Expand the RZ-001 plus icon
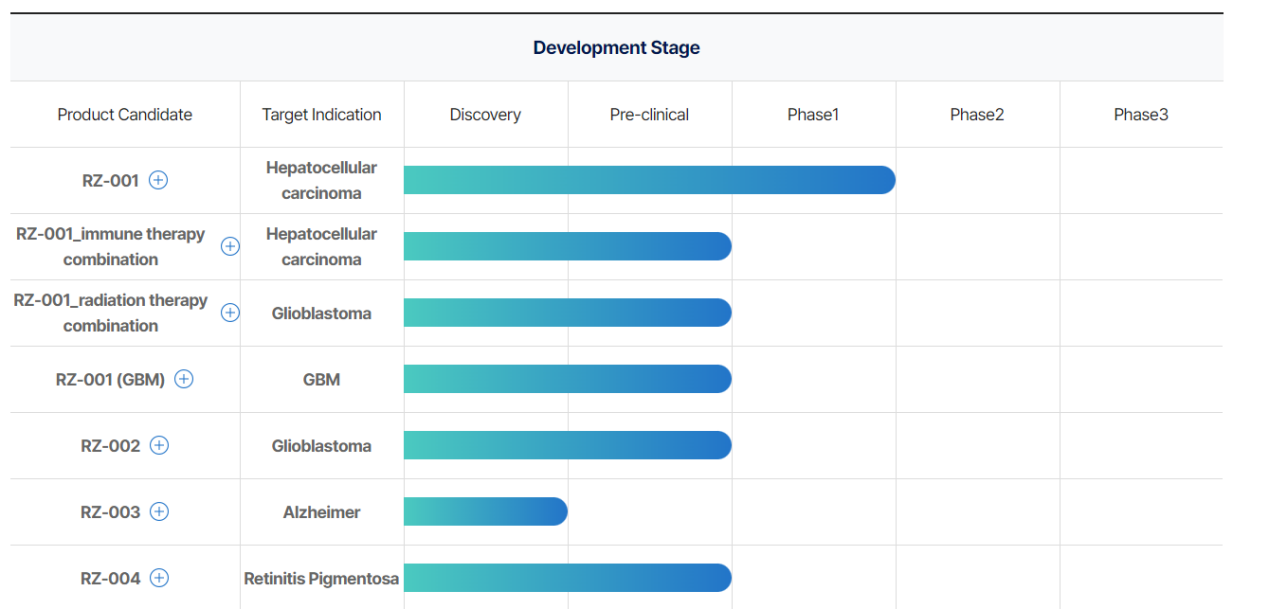1269x609 pixels. 158,180
